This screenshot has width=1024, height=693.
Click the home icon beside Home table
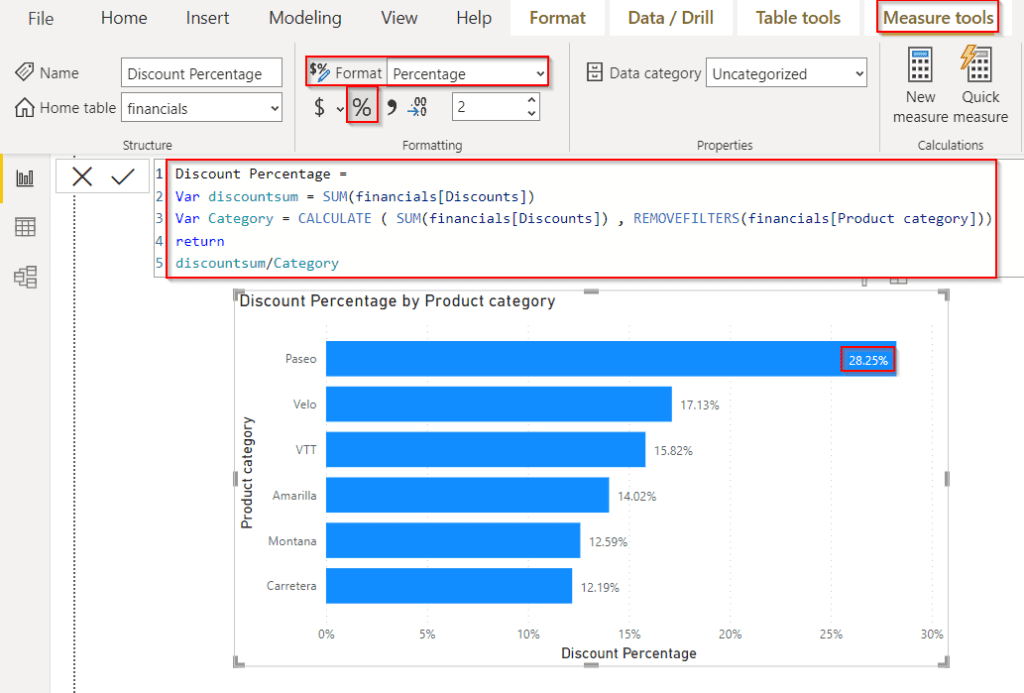click(x=24, y=107)
